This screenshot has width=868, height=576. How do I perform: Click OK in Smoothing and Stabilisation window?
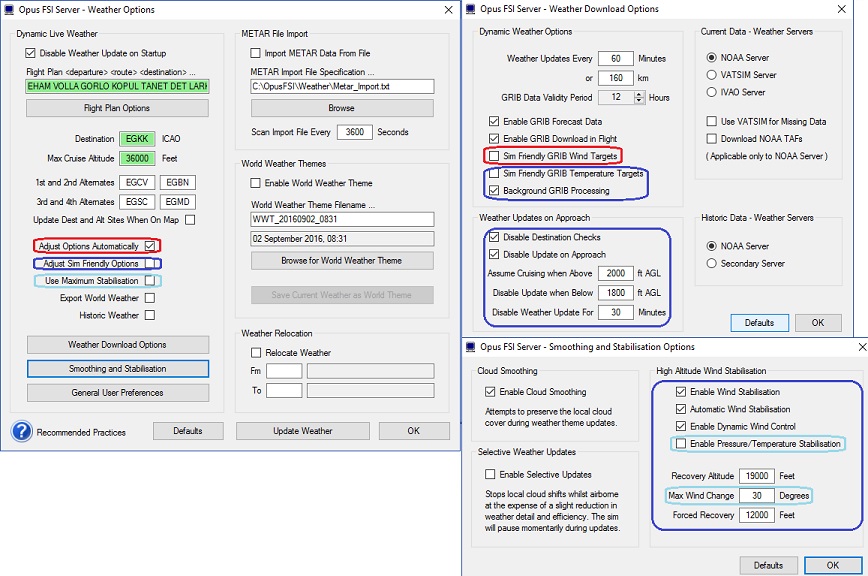[x=833, y=565]
